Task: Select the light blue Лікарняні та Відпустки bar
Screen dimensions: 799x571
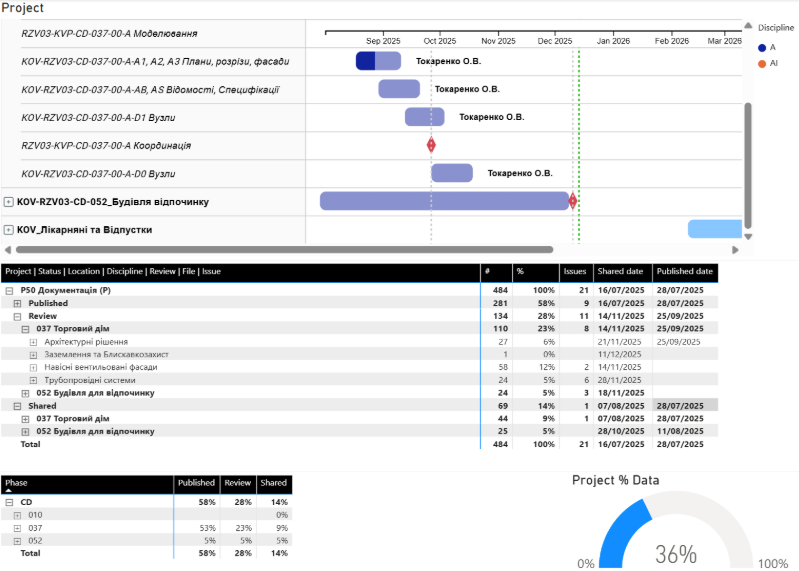Action: tap(715, 229)
